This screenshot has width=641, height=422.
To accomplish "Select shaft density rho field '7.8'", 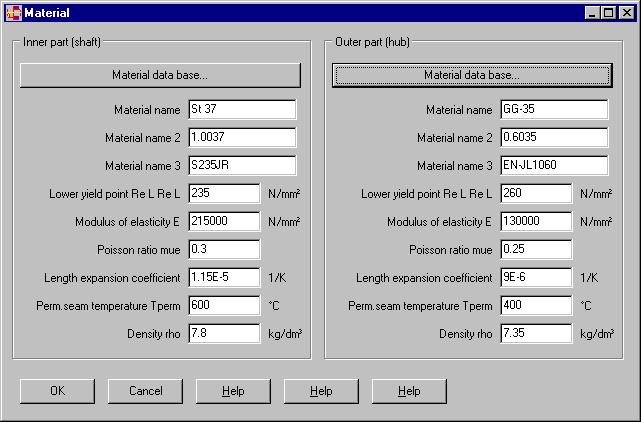I will pos(223,334).
